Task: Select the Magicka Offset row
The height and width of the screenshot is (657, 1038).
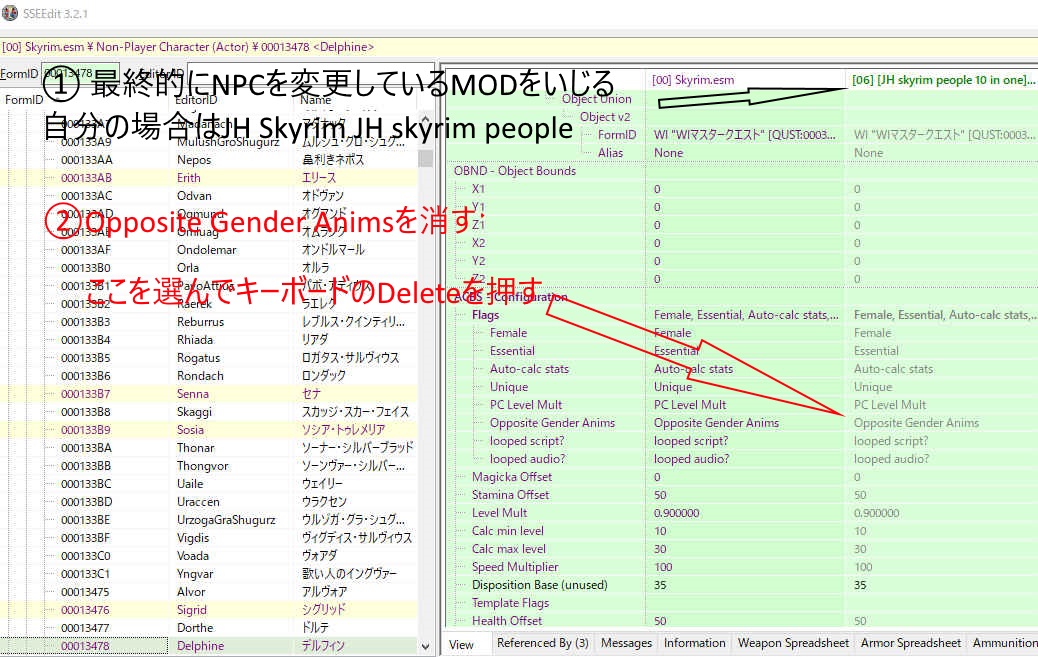Action: (x=512, y=477)
